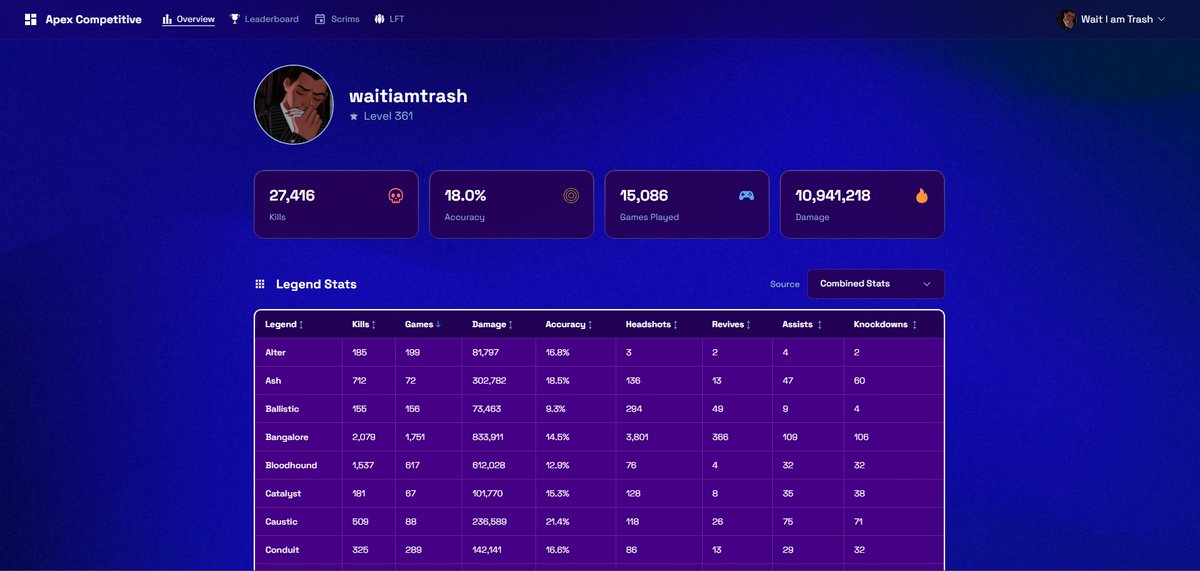Select the 10,941,218 Damage card
Screen dimensions: 1200x571
tap(862, 204)
